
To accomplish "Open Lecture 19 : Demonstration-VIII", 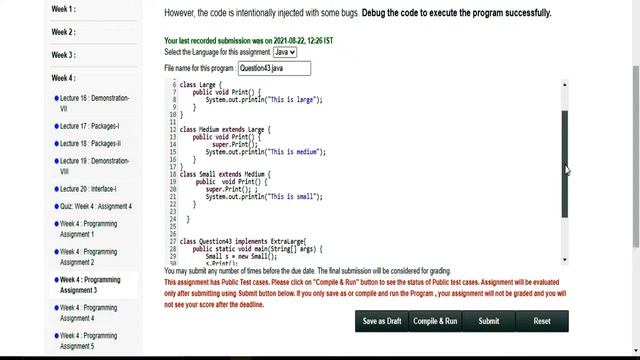I will coord(94,166).
